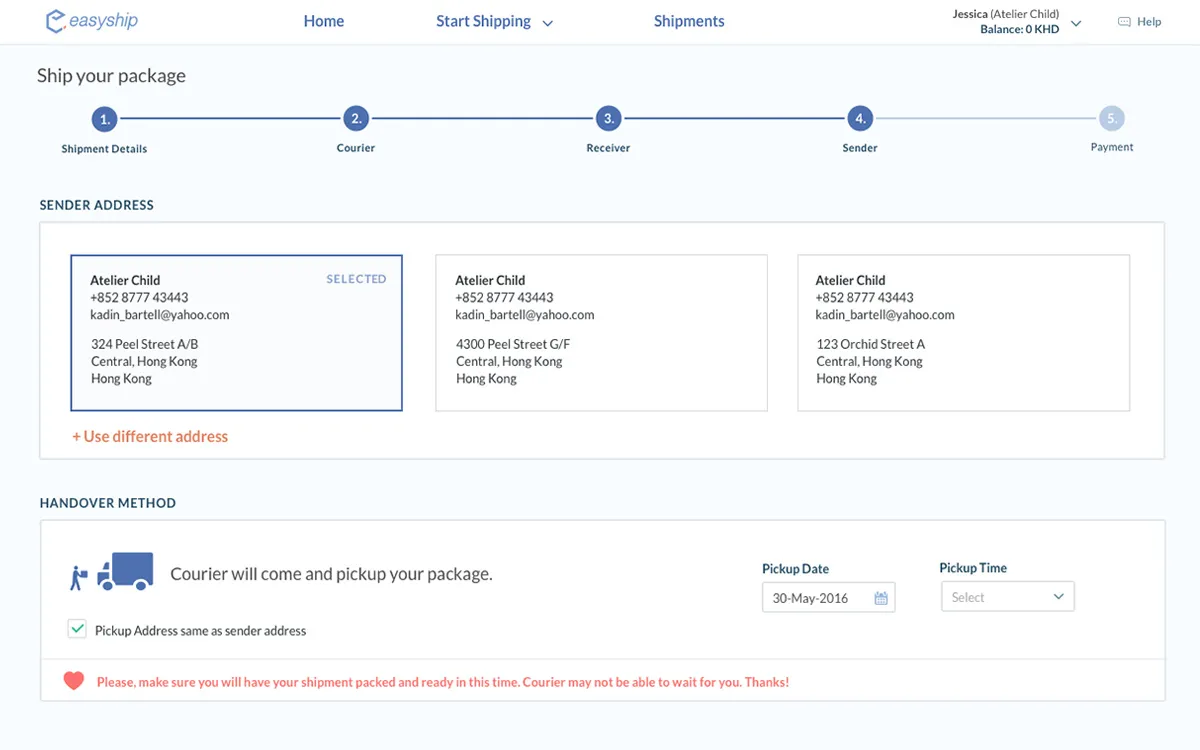The width and height of the screenshot is (1200, 750).
Task: Open the Shipments menu item
Action: coord(689,21)
